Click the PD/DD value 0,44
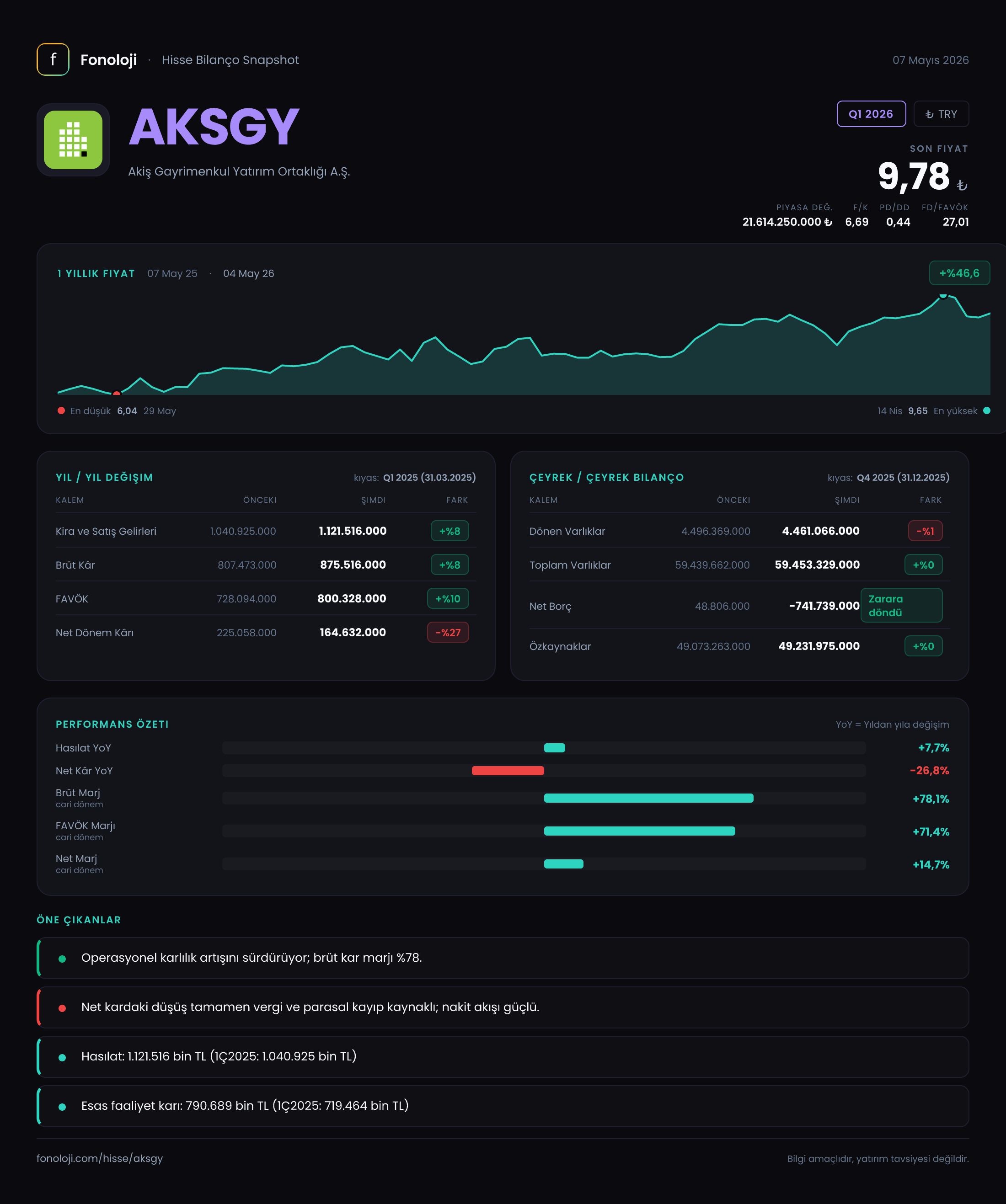The height and width of the screenshot is (1204, 1006). click(898, 222)
